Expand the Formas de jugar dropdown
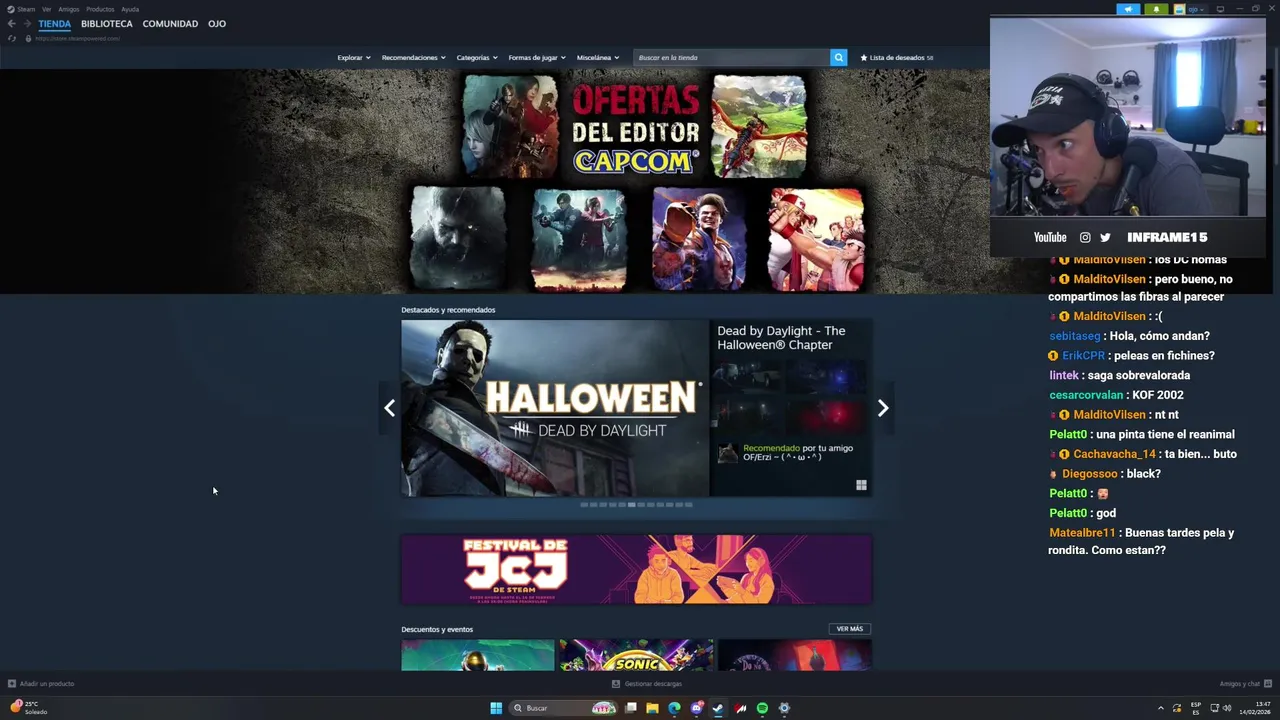This screenshot has height=720, width=1280. pyautogui.click(x=537, y=58)
